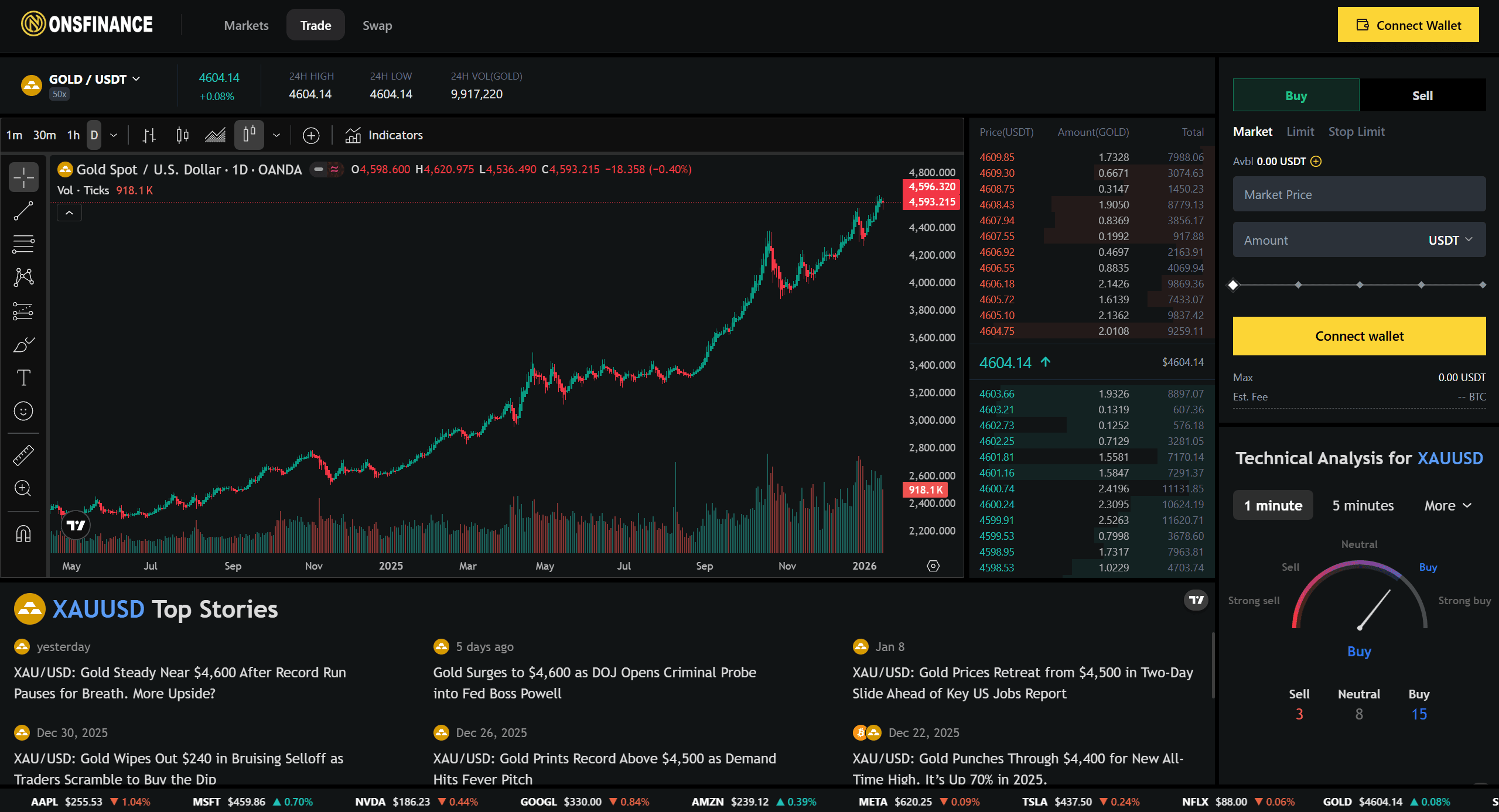Expand the GOLD / USDT pair selector
This screenshot has width=1499, height=812.
(94, 79)
